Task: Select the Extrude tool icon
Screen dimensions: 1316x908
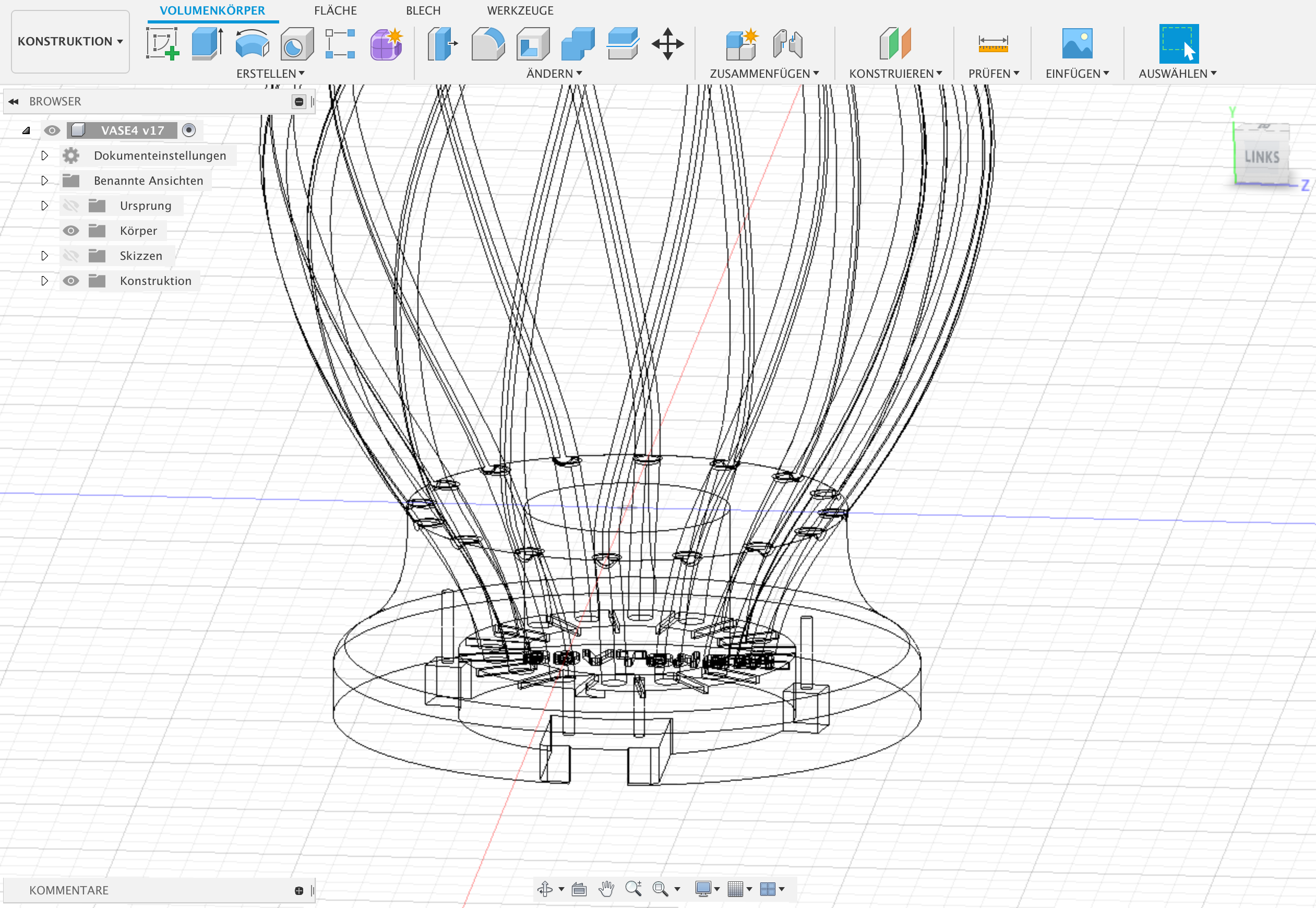Action: click(x=207, y=43)
